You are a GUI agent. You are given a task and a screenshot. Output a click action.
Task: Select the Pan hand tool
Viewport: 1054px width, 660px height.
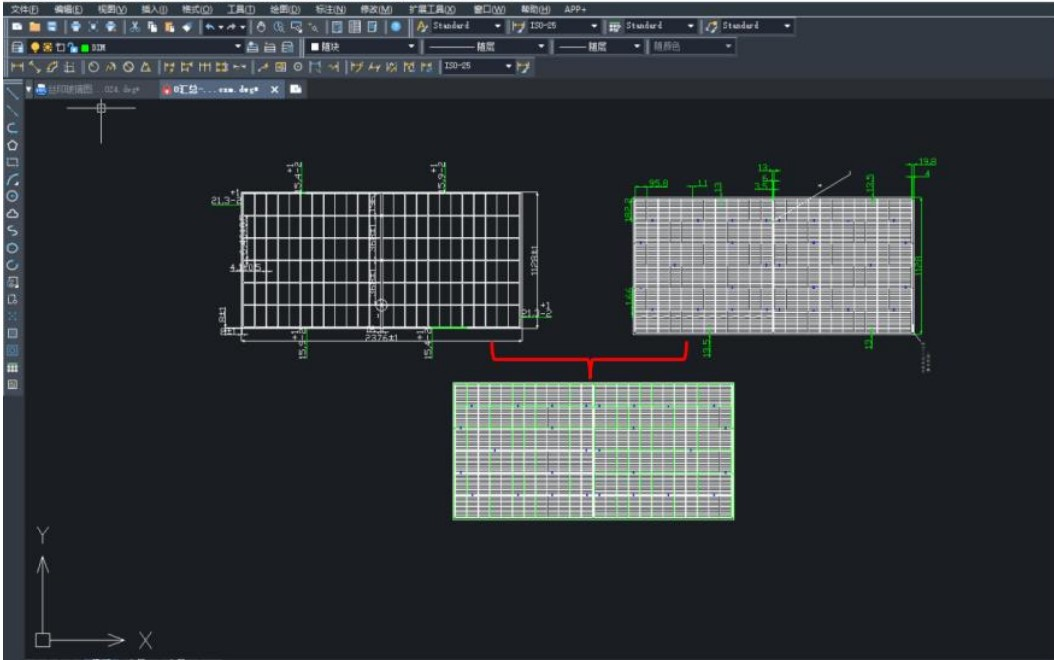coord(262,26)
